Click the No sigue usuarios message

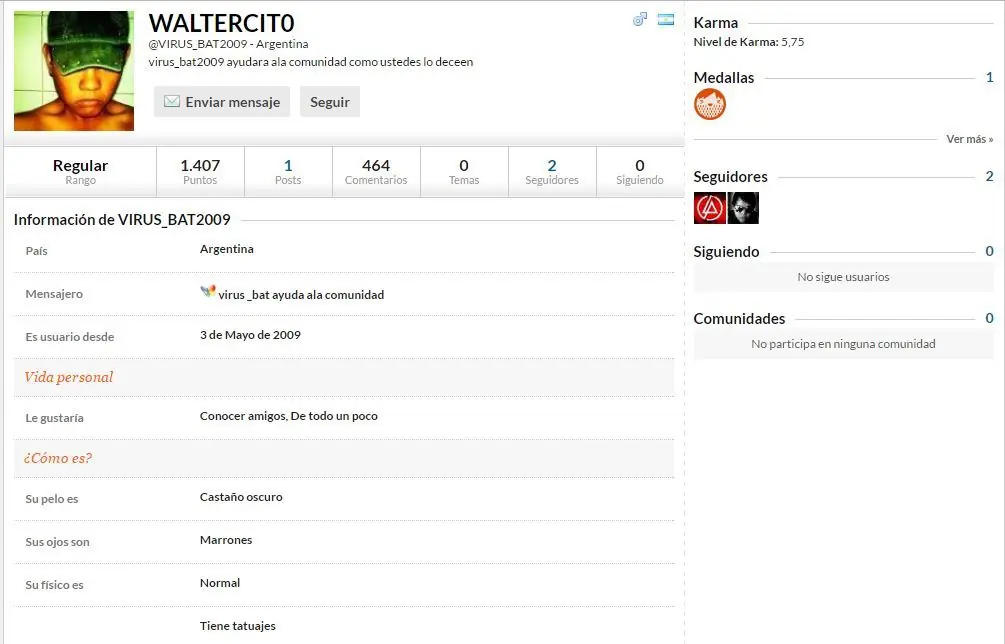click(843, 277)
